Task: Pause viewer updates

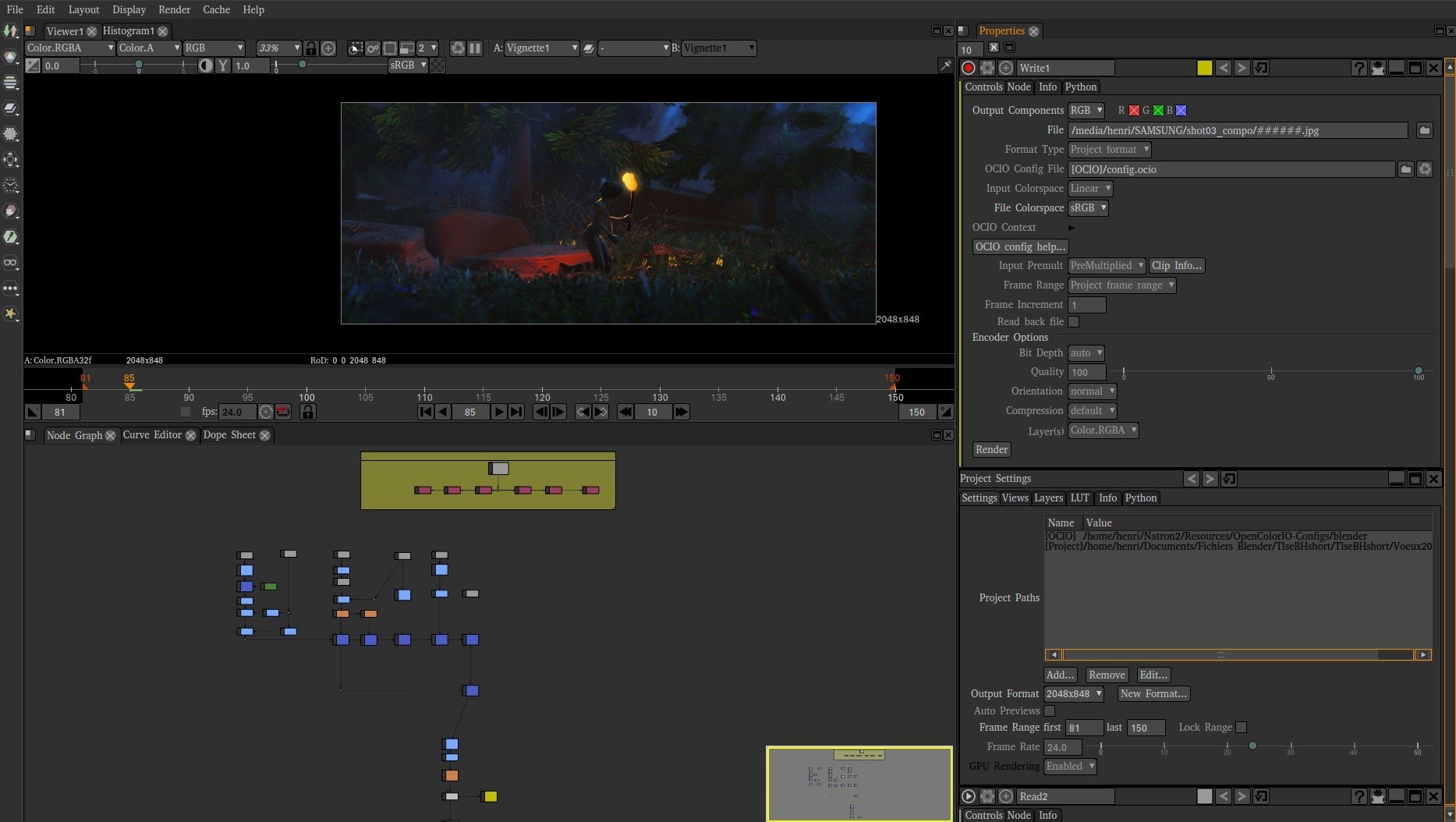Action: (475, 48)
